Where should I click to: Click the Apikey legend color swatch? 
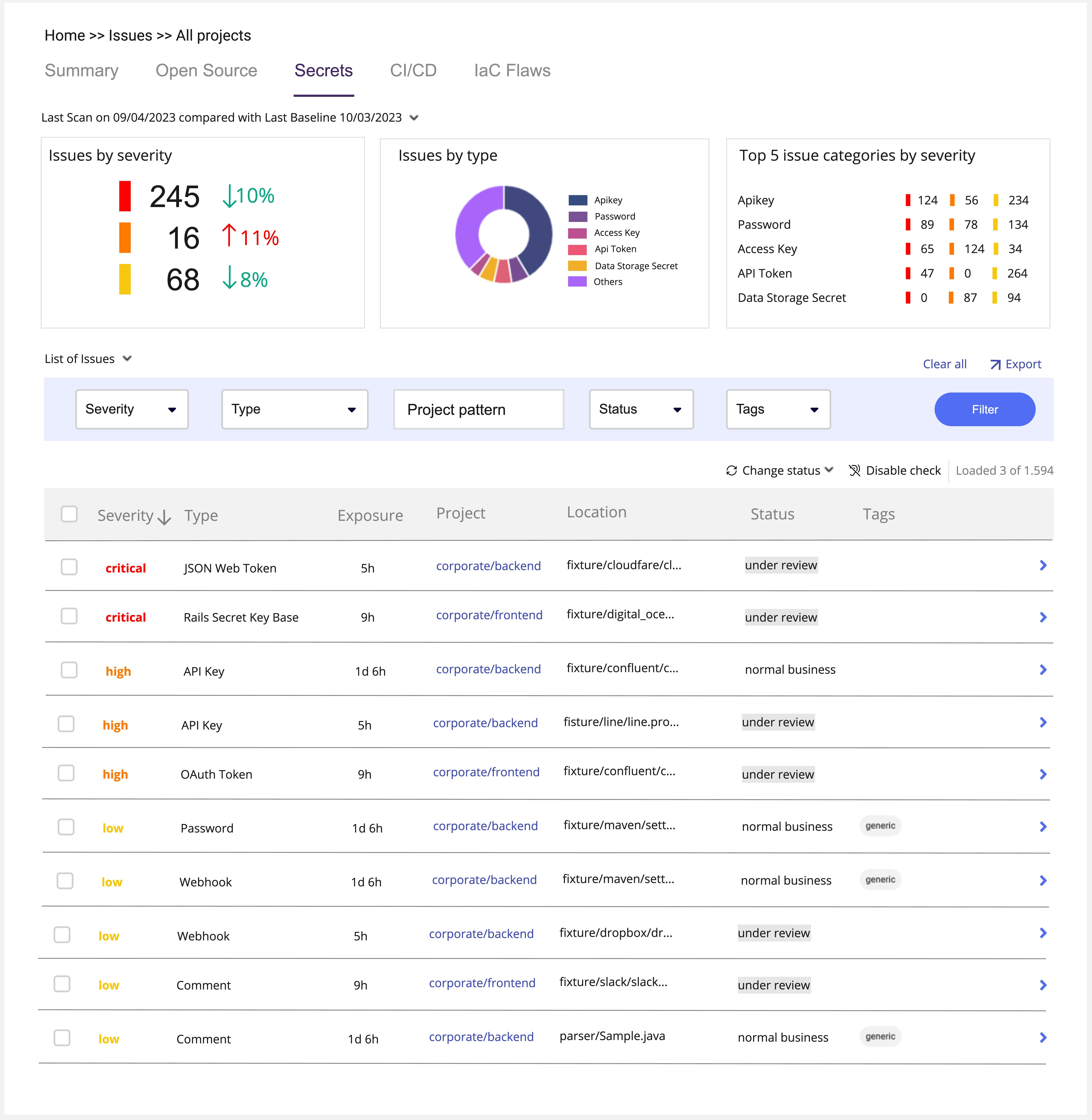pos(578,200)
